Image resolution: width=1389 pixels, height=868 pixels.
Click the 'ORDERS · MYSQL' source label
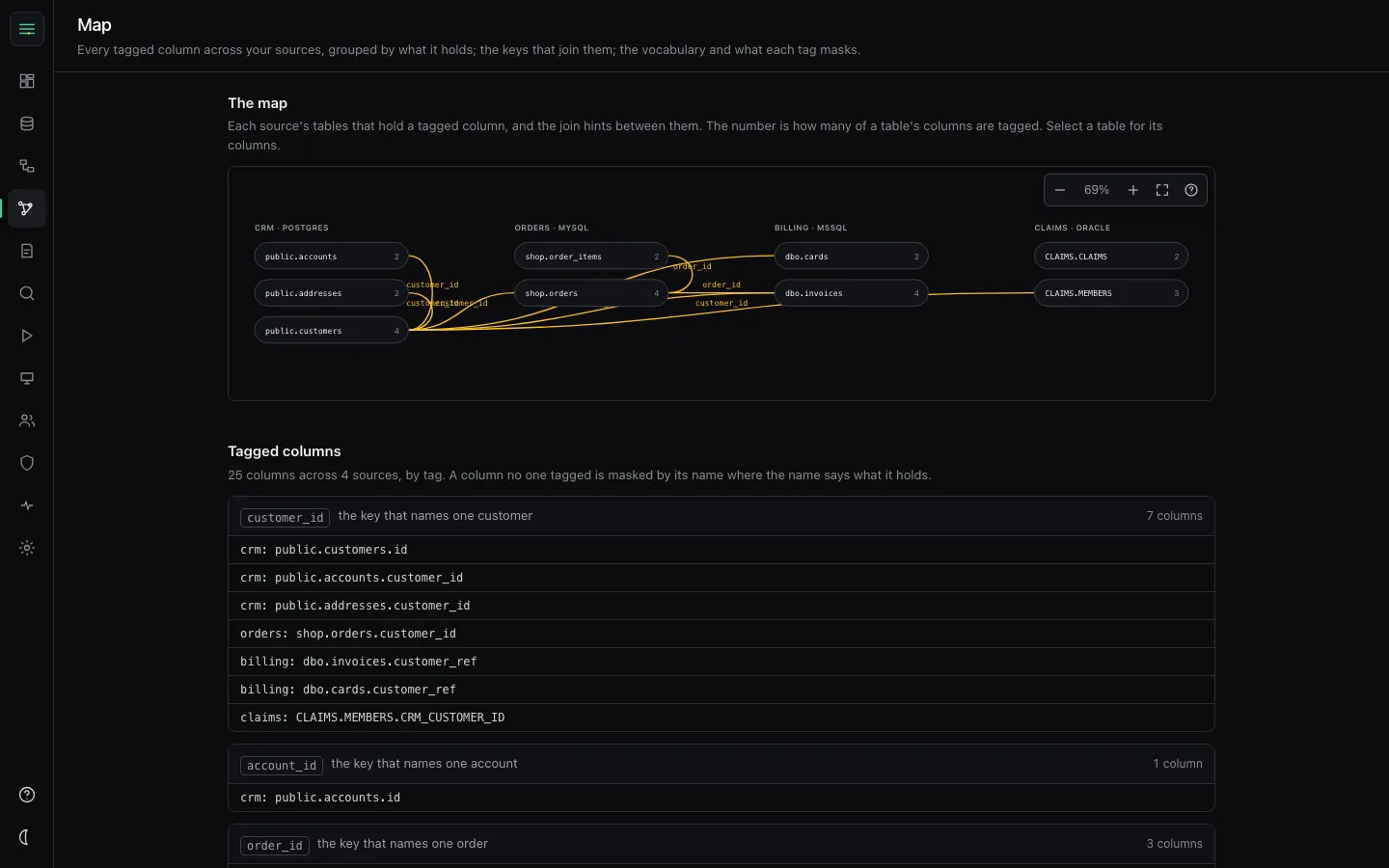click(552, 228)
